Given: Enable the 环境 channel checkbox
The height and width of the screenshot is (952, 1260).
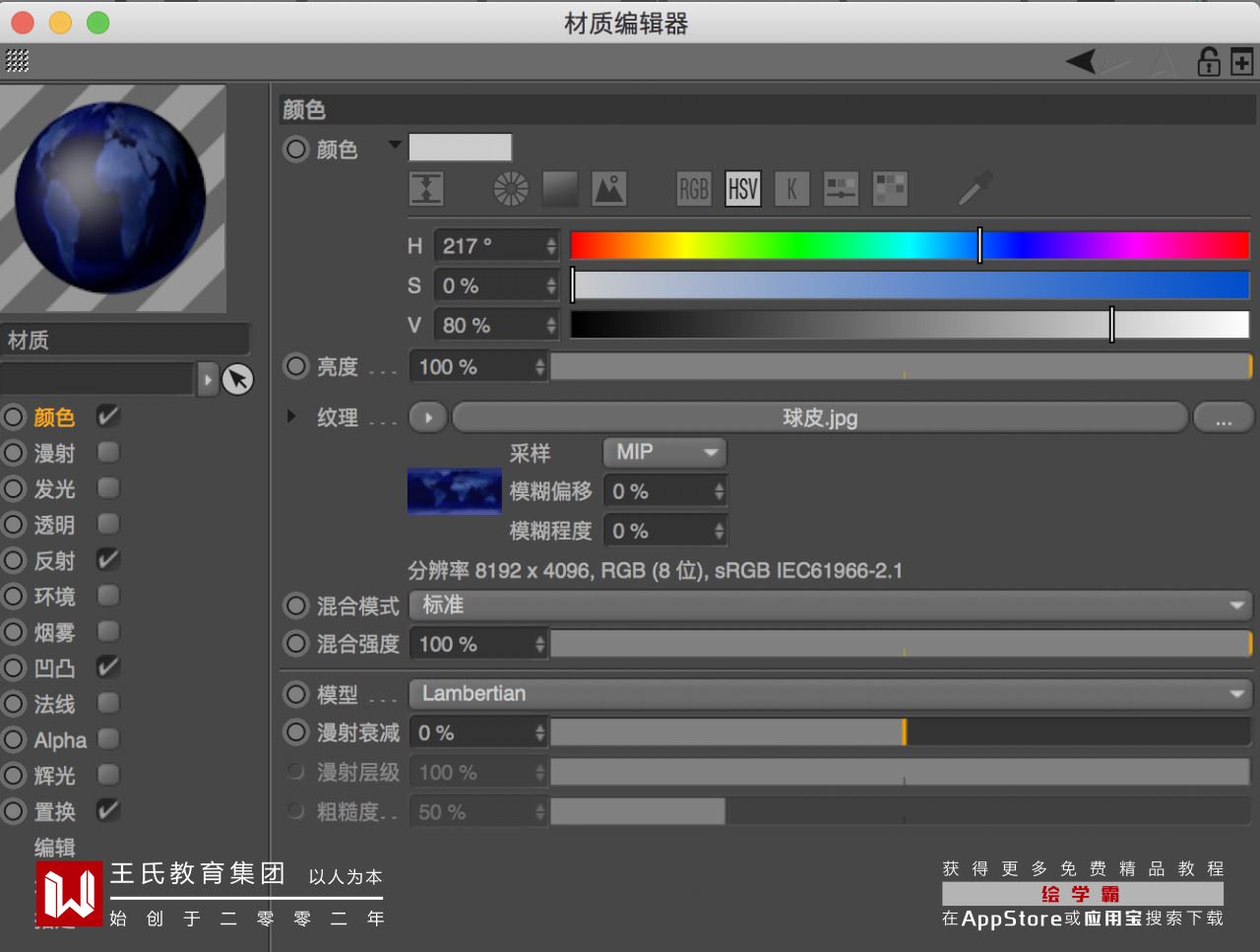Looking at the screenshot, I should coord(108,597).
